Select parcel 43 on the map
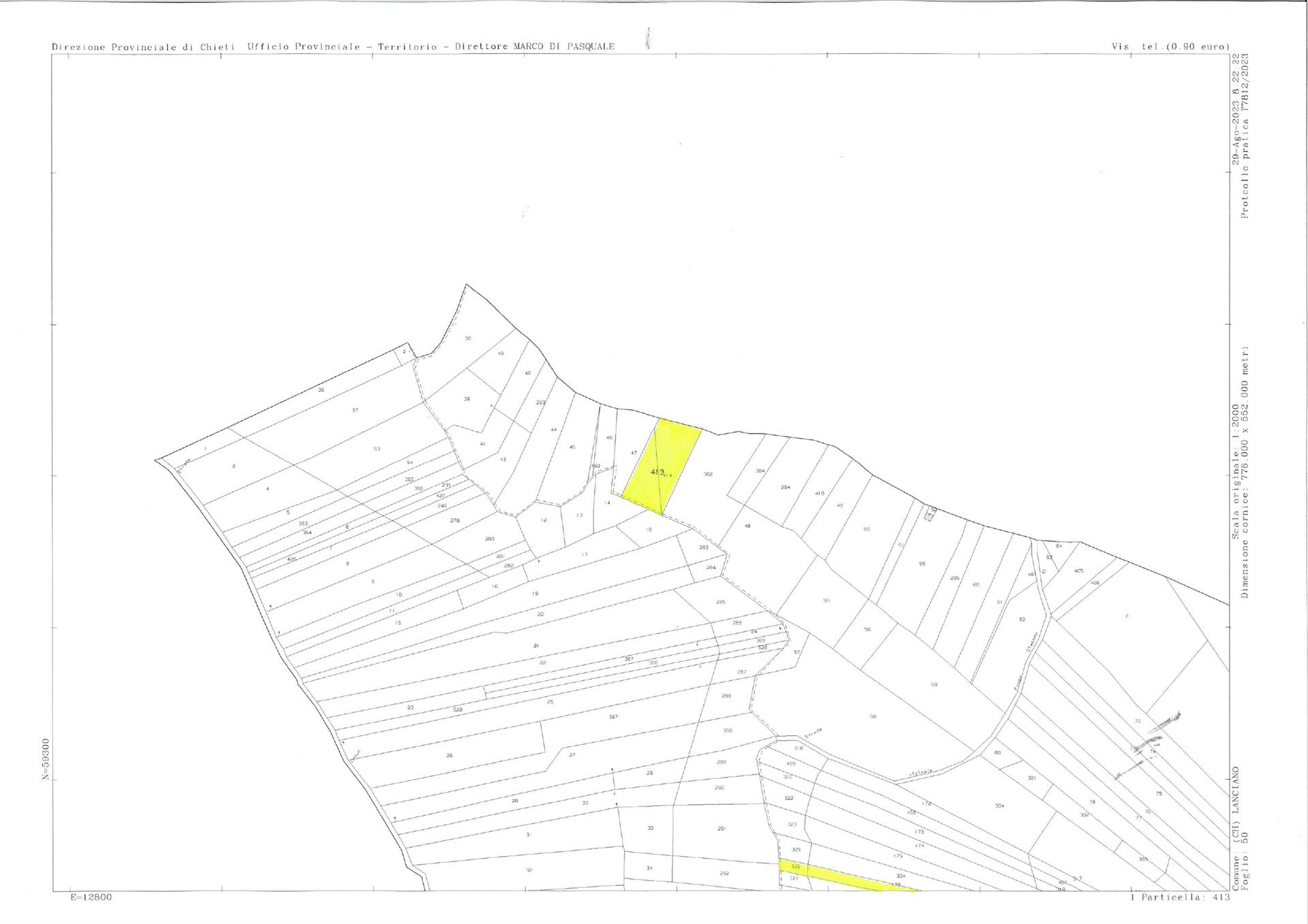This screenshot has width=1308, height=924. point(503,460)
